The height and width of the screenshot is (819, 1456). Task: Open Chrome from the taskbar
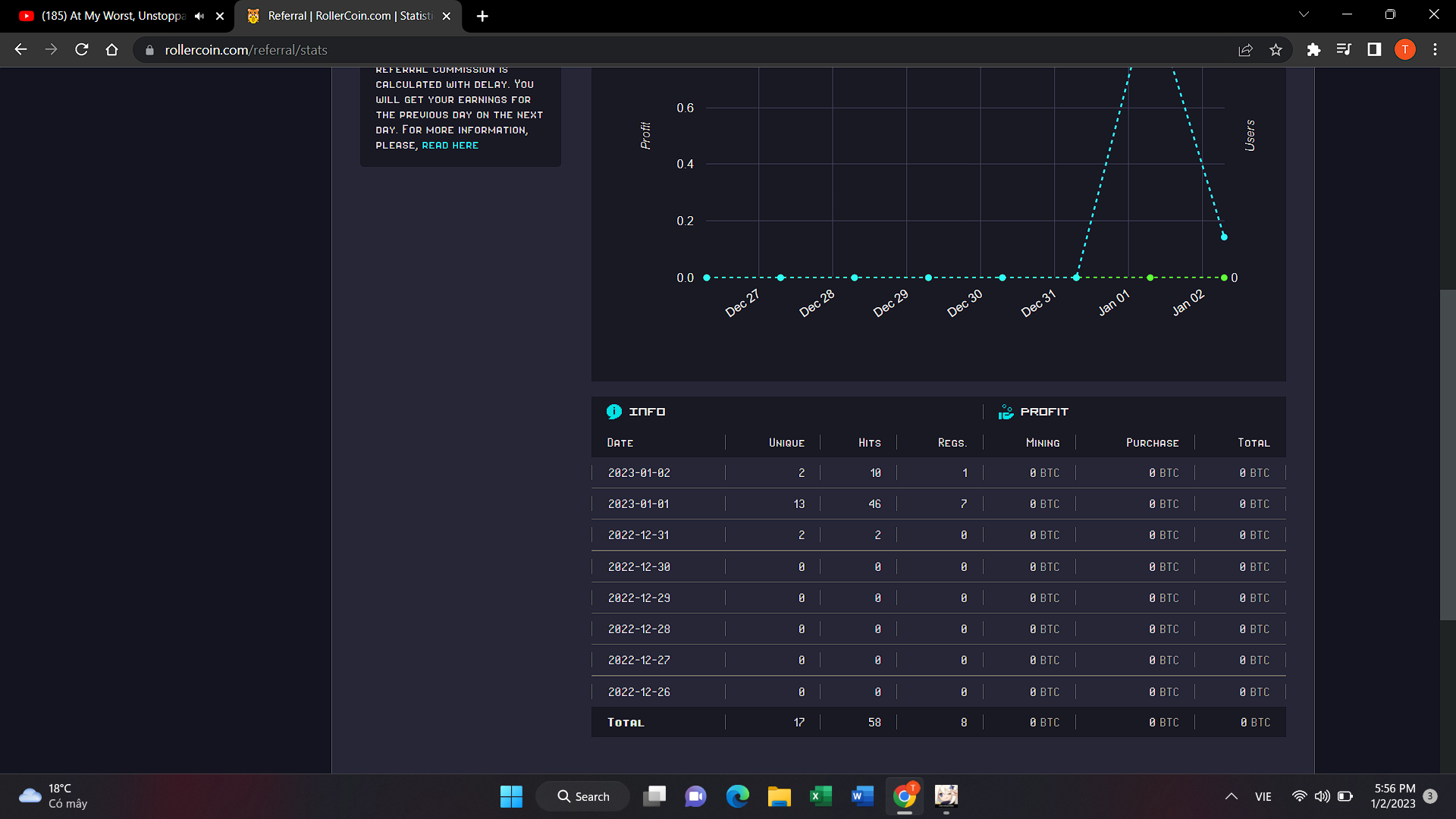(904, 796)
